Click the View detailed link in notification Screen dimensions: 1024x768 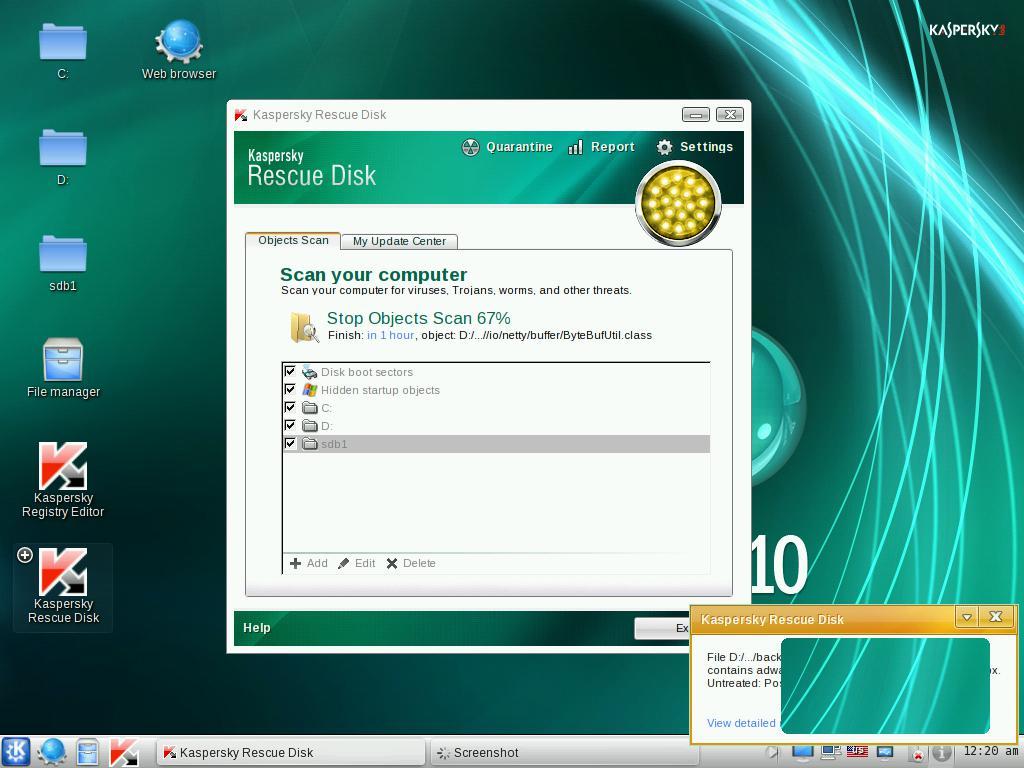(741, 723)
